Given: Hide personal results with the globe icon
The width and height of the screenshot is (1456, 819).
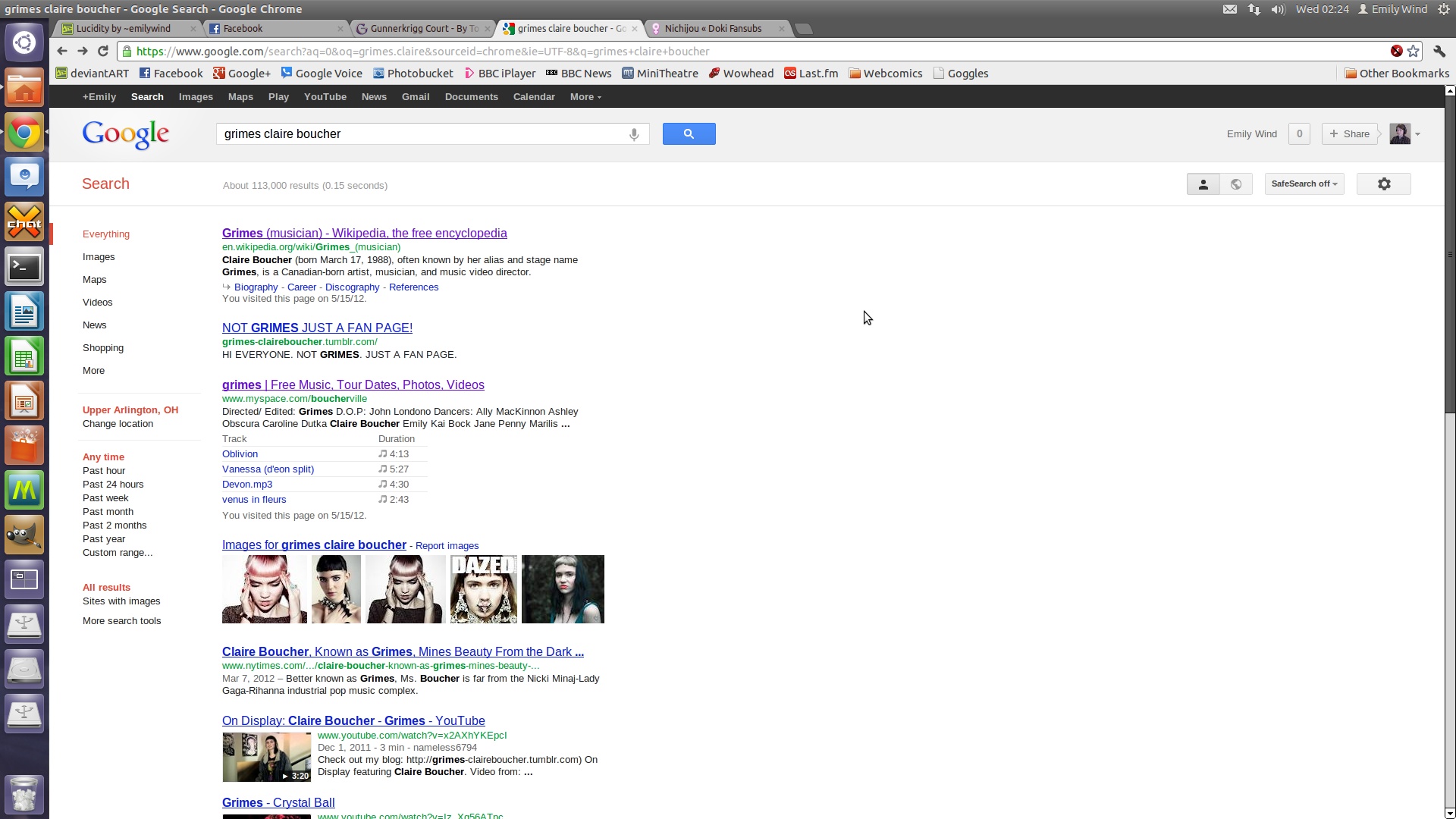Looking at the screenshot, I should pos(1236,184).
